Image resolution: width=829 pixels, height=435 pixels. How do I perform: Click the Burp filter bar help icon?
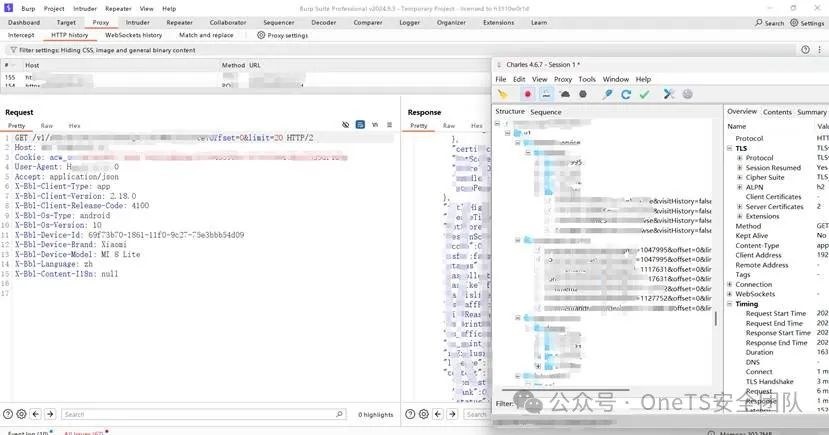[805, 50]
